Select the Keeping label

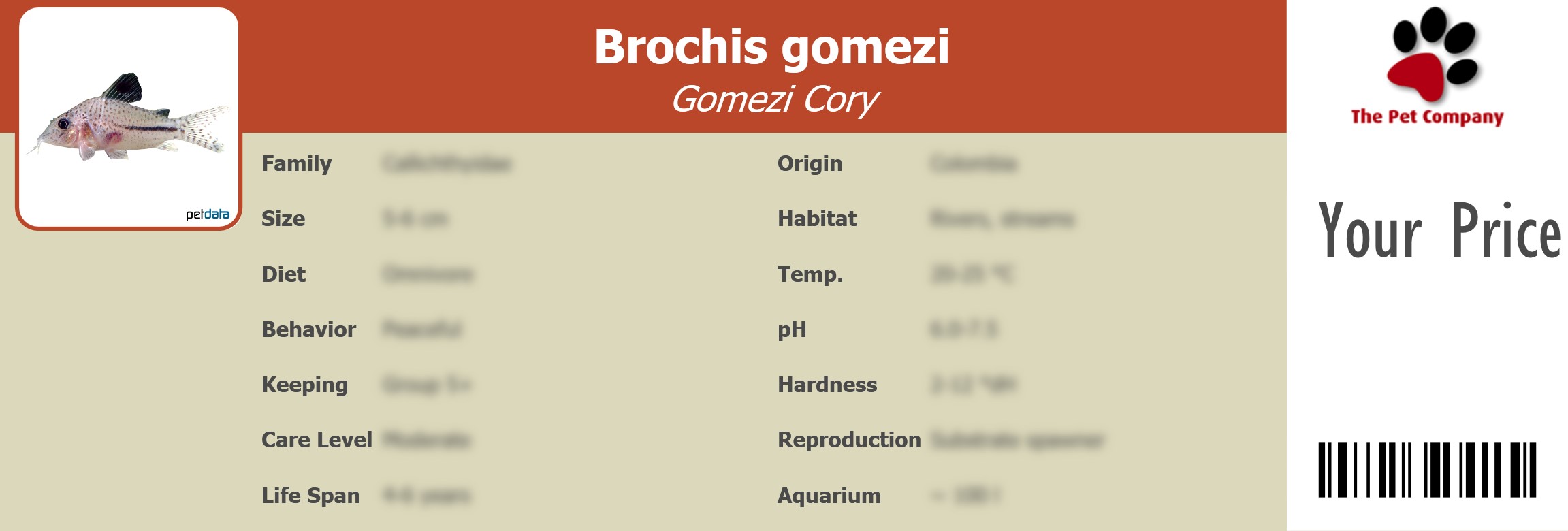(x=304, y=385)
